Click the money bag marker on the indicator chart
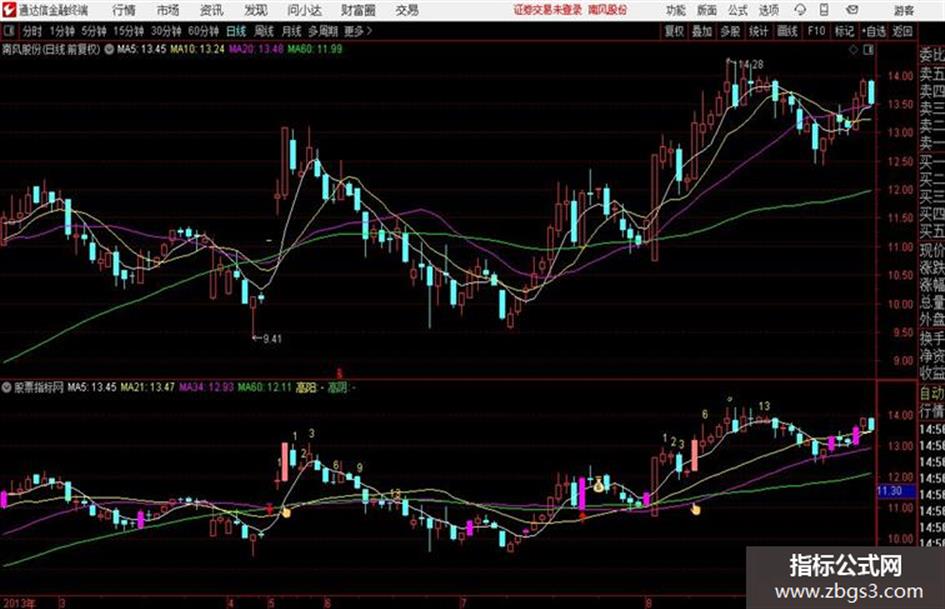Screen dimensions: 945x609 [598, 484]
